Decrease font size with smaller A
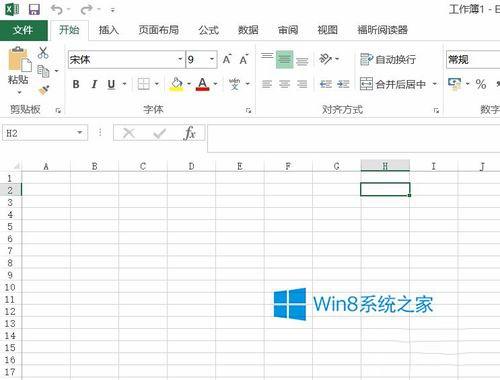This screenshot has width=500, height=380. coord(244,59)
